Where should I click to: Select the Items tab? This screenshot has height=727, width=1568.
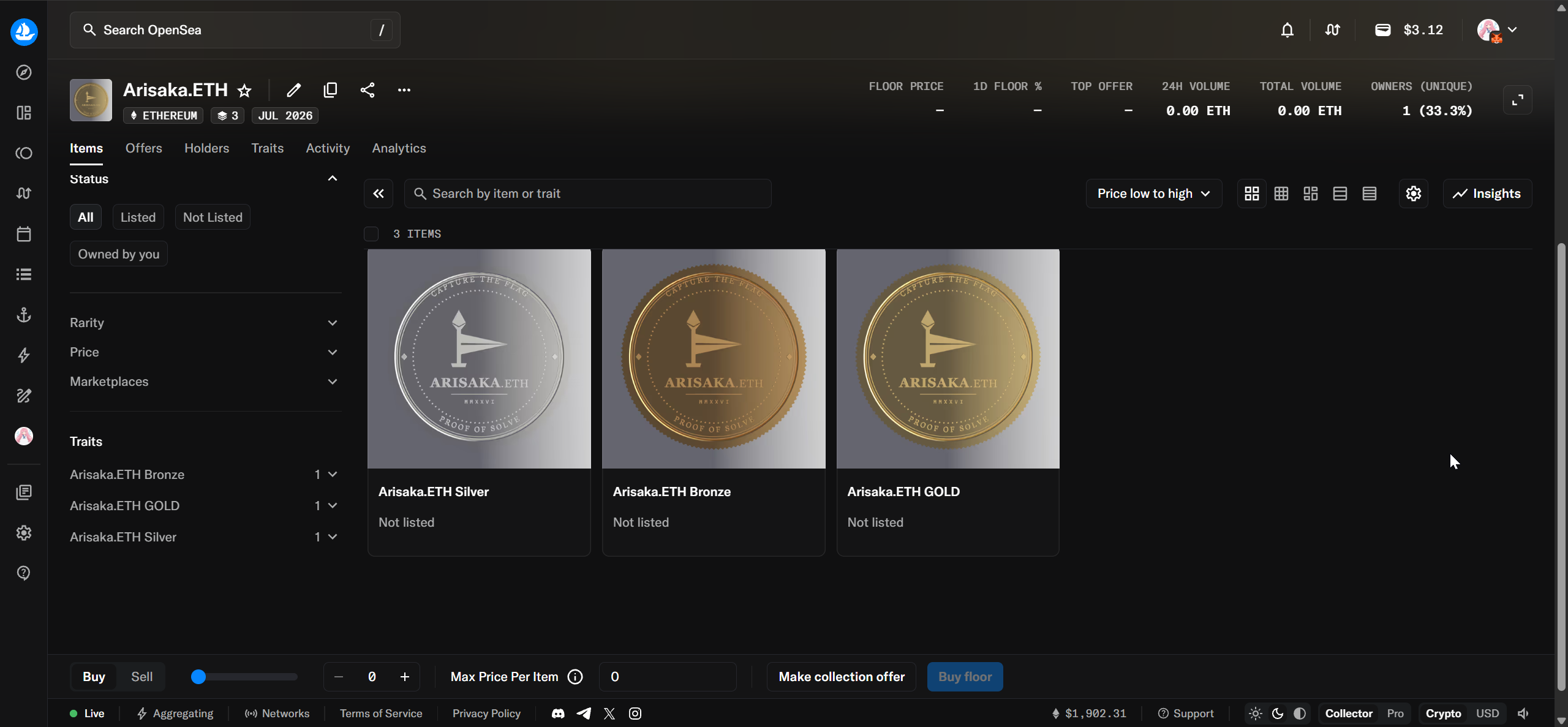point(86,148)
